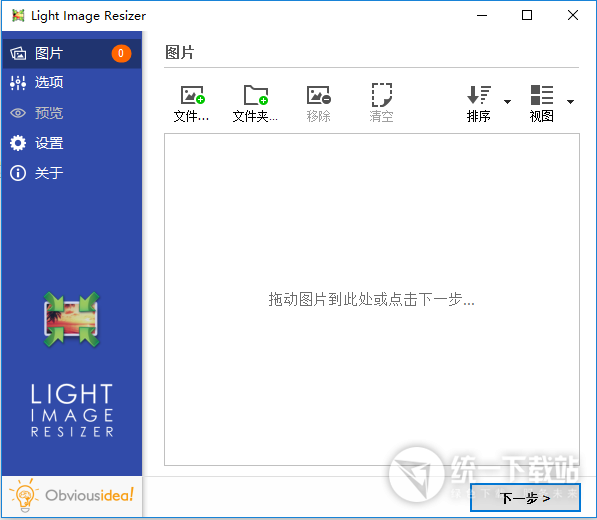
Task: Open the 关于 about page
Action: (x=72, y=173)
